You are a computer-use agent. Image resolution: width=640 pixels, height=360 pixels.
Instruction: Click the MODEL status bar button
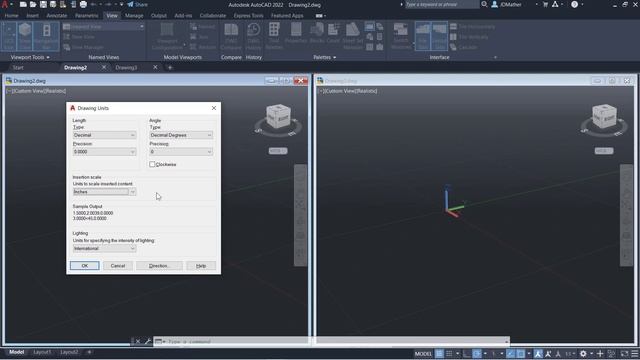pos(423,353)
